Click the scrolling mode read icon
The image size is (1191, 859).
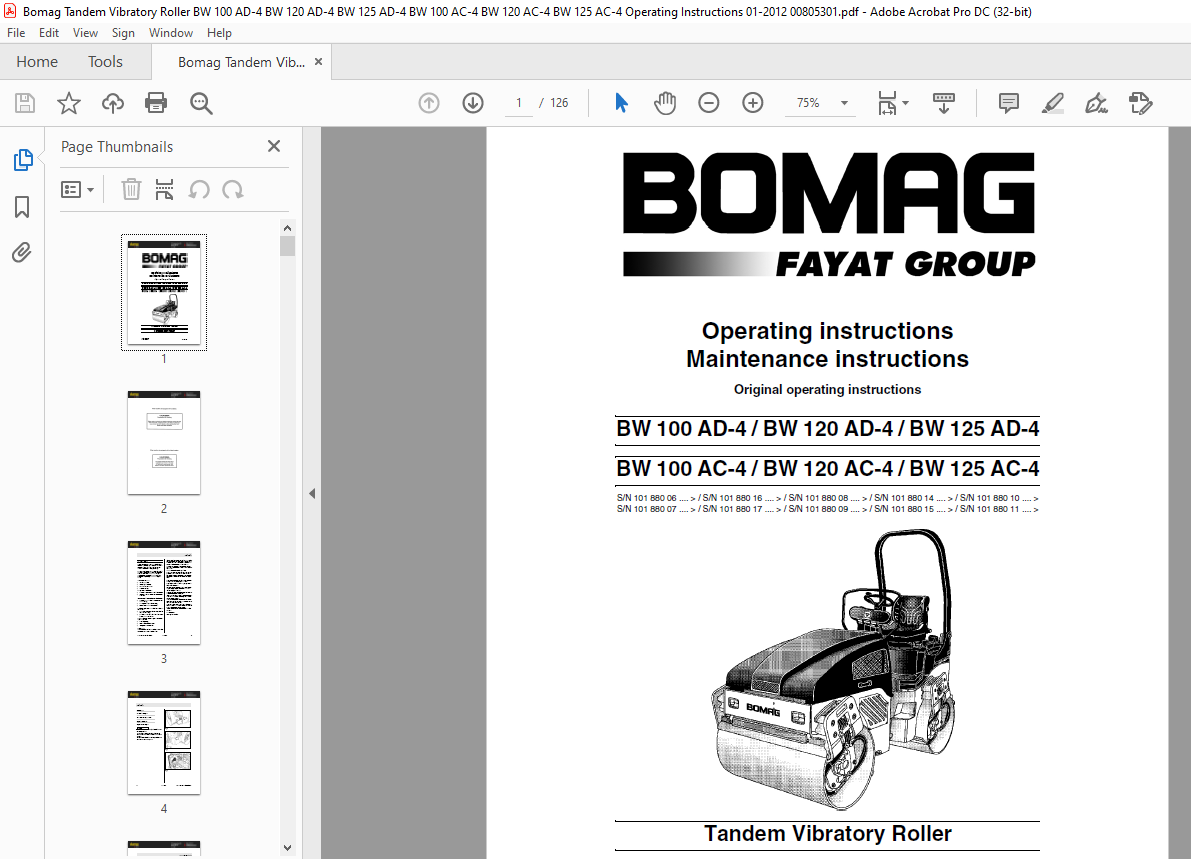coord(943,103)
